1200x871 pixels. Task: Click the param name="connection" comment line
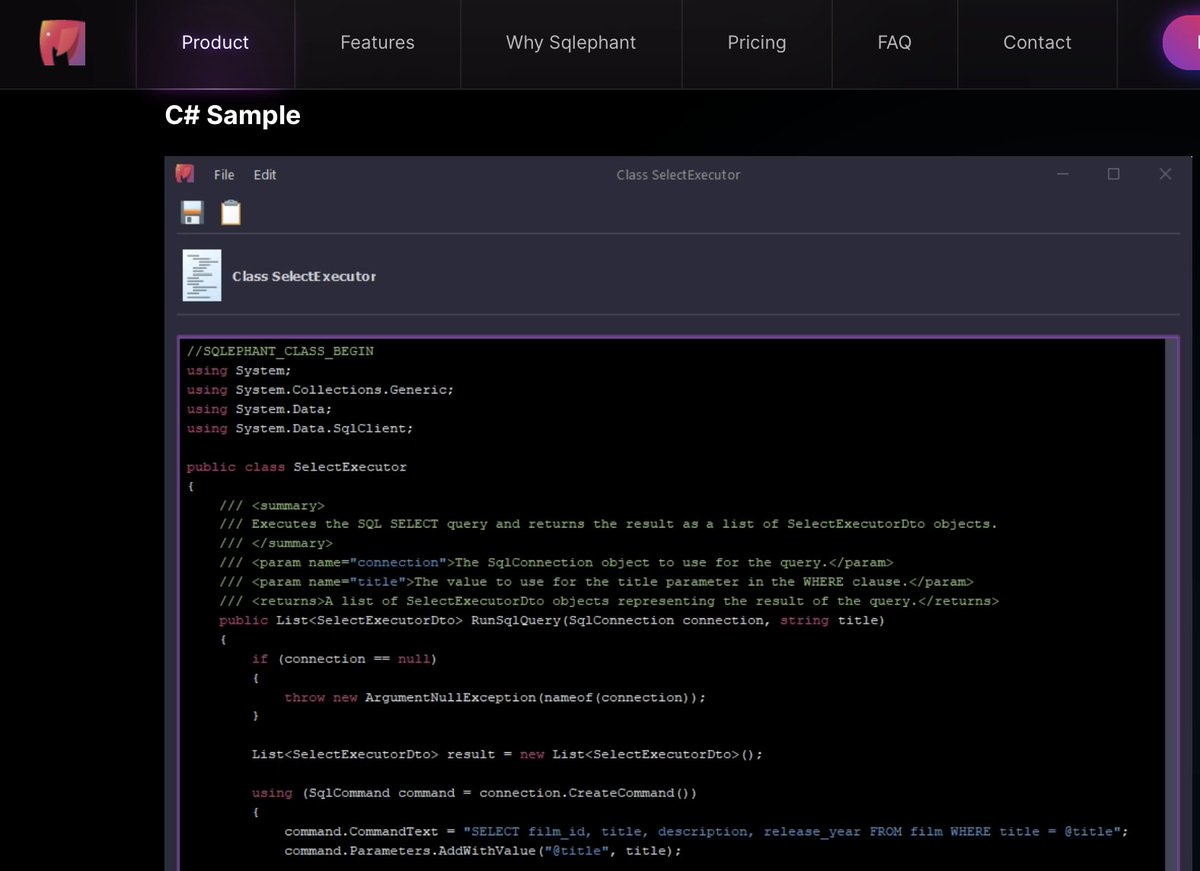tap(556, 563)
